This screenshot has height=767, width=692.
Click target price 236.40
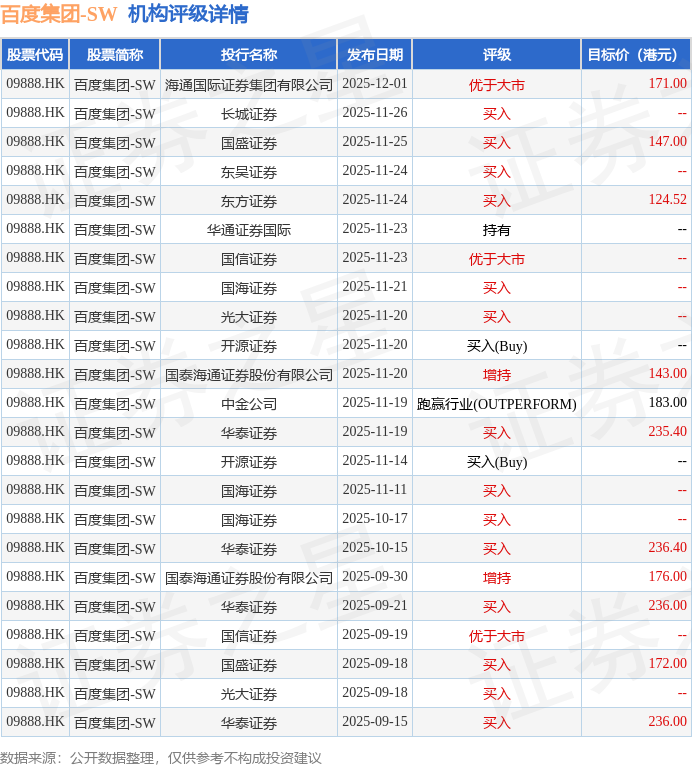click(668, 547)
